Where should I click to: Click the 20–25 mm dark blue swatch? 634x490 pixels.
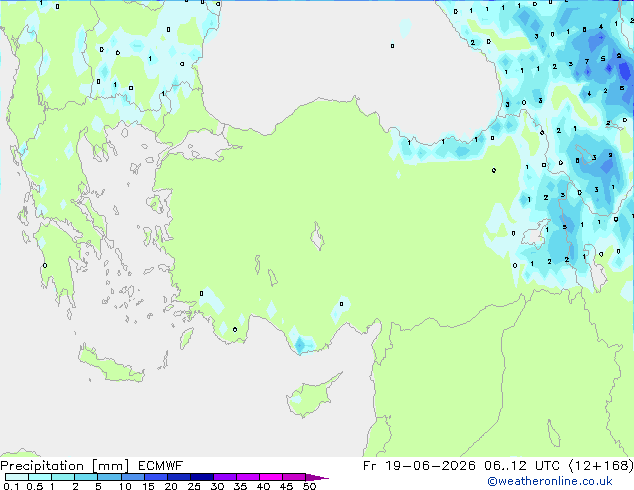click(x=178, y=477)
